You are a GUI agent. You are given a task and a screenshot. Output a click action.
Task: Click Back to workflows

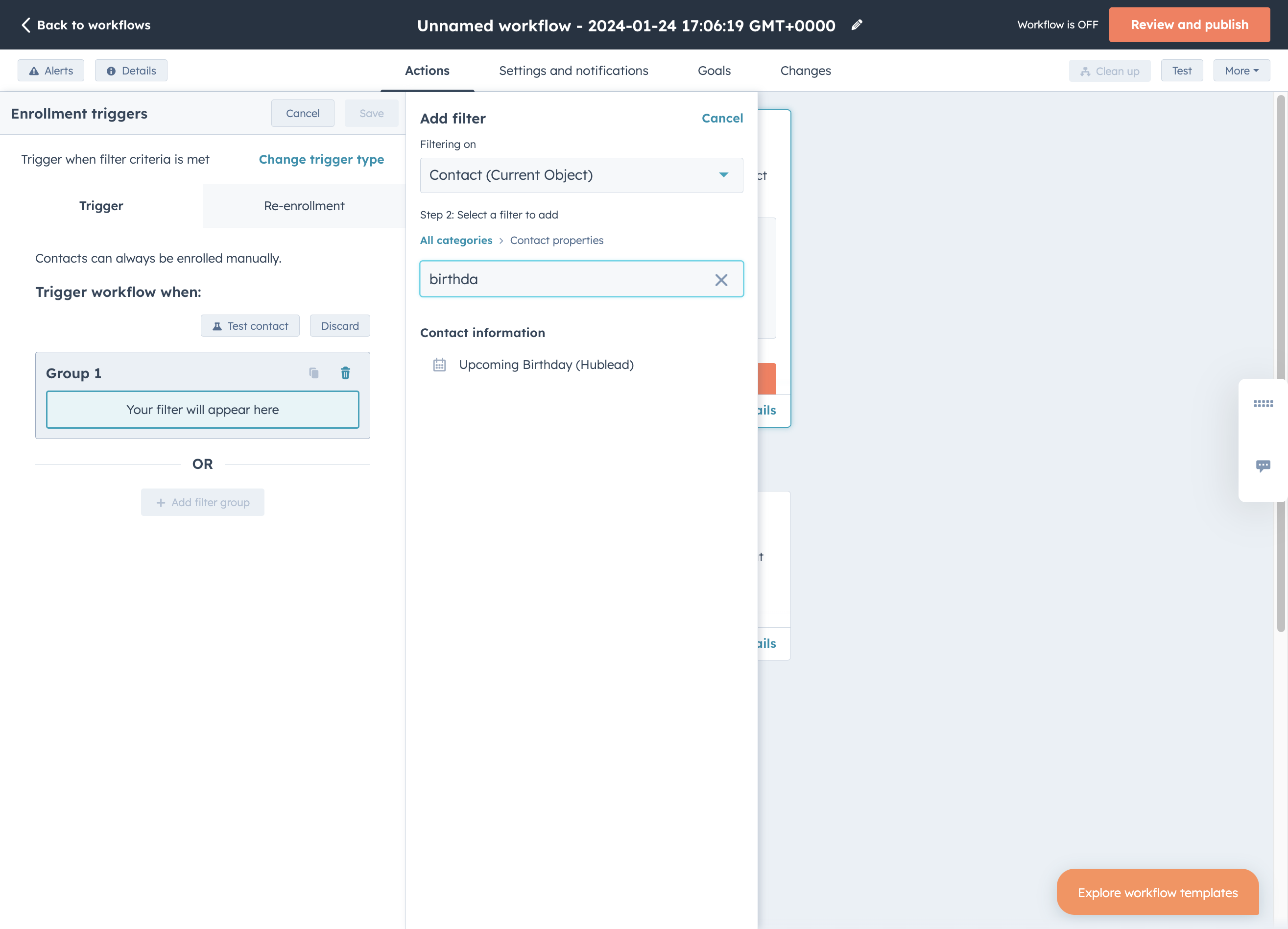tap(86, 25)
